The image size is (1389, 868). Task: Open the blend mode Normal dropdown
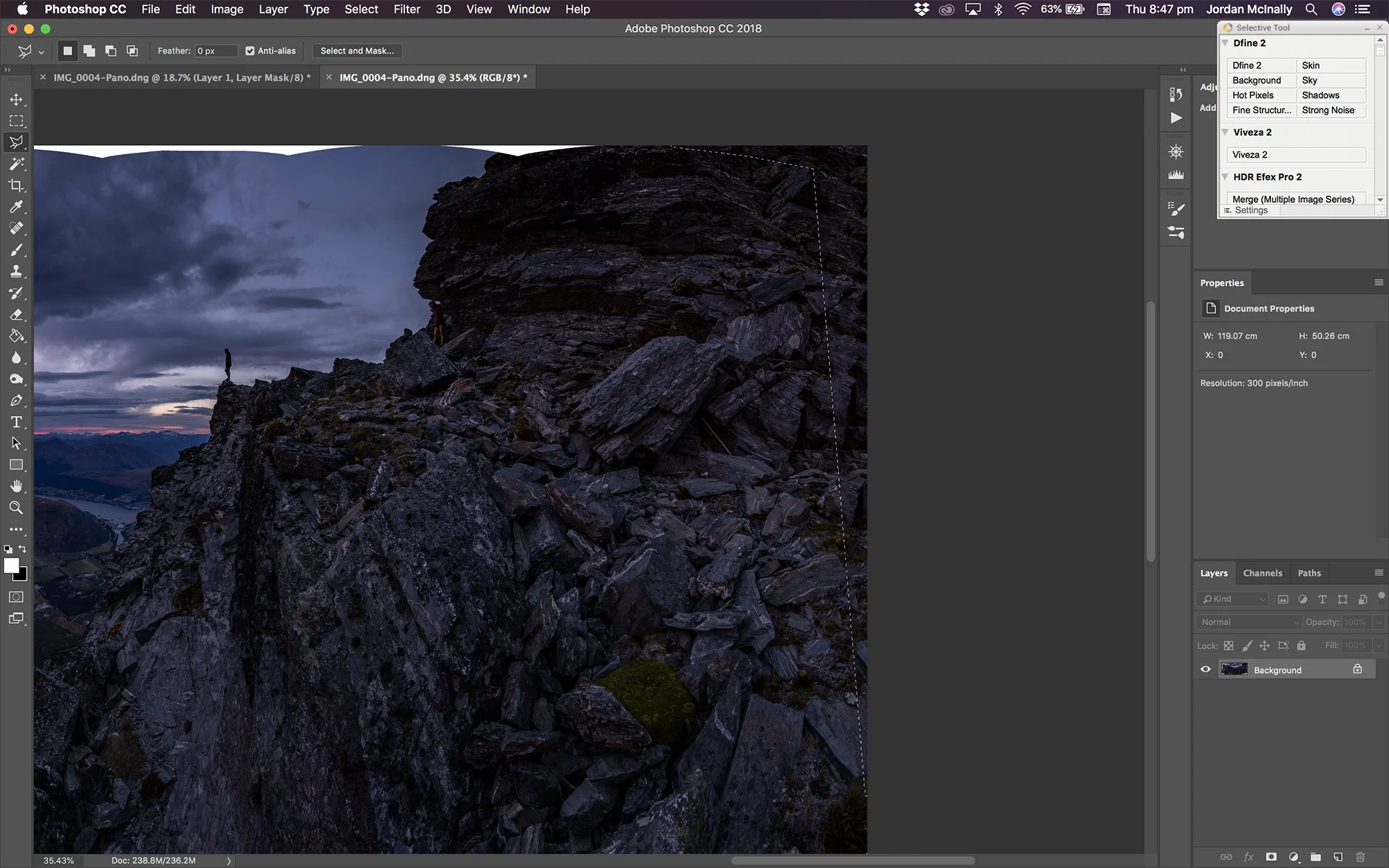point(1249,622)
